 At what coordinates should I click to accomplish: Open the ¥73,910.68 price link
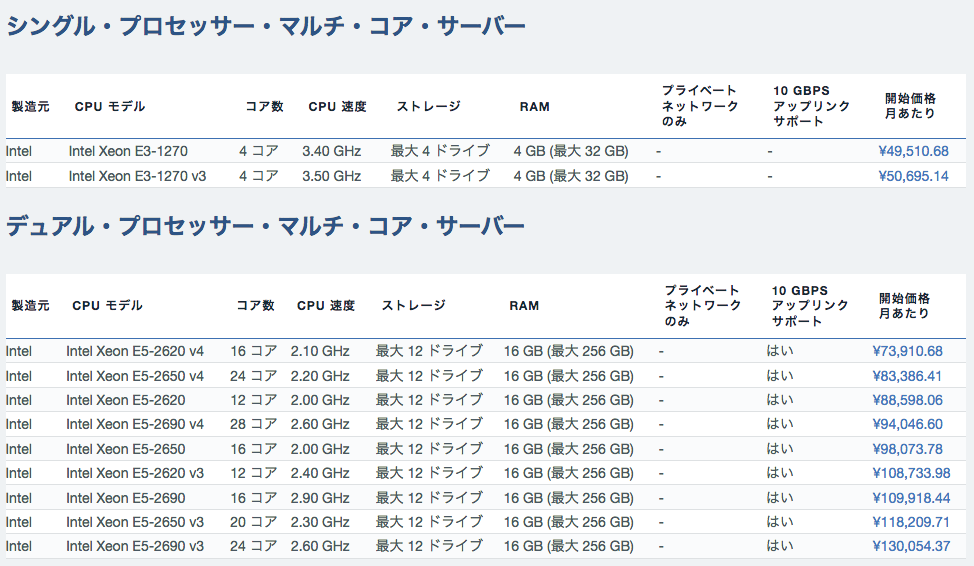[x=908, y=351]
